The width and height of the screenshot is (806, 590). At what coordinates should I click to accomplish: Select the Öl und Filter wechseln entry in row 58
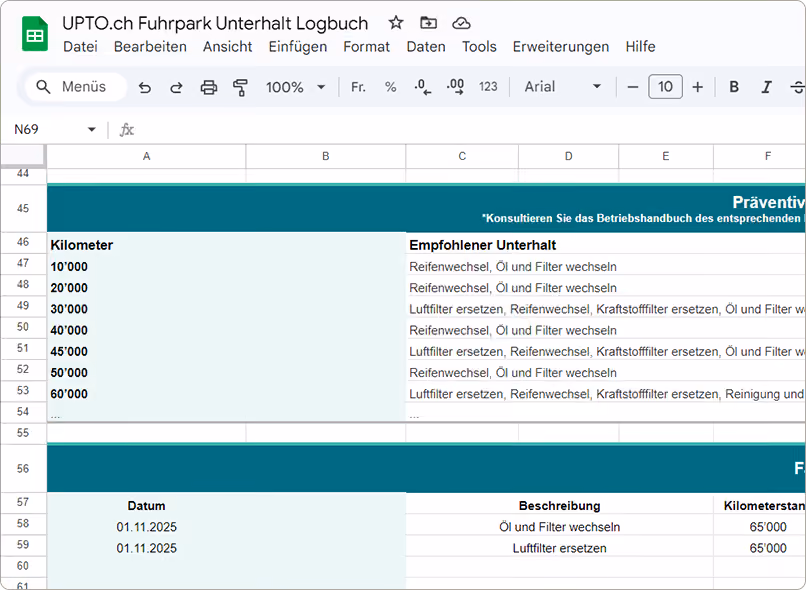[559, 527]
